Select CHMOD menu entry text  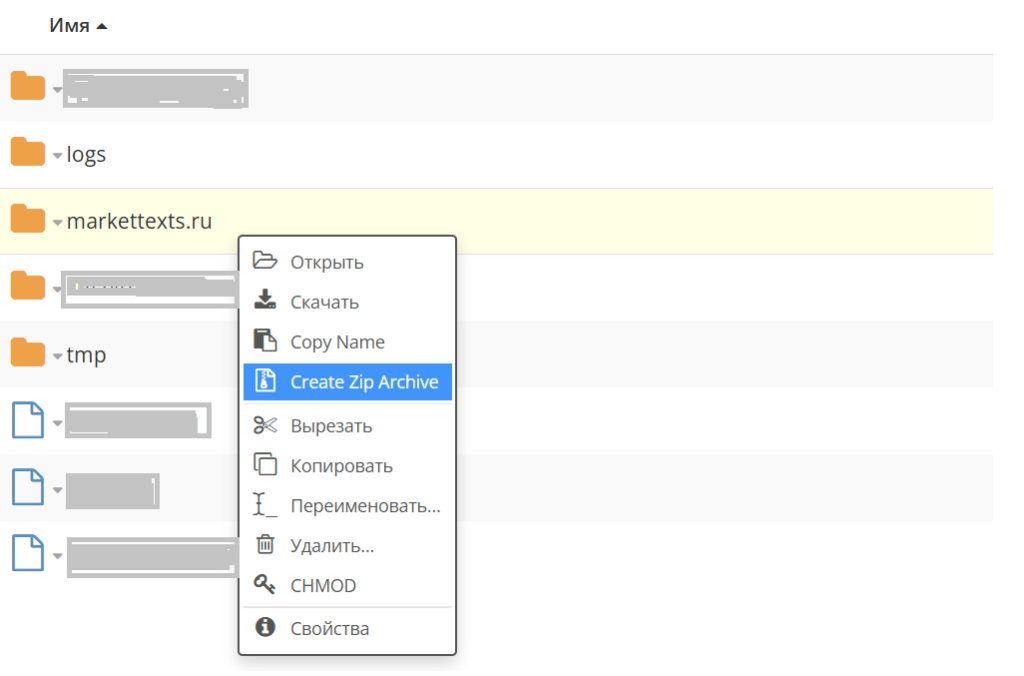coord(323,586)
